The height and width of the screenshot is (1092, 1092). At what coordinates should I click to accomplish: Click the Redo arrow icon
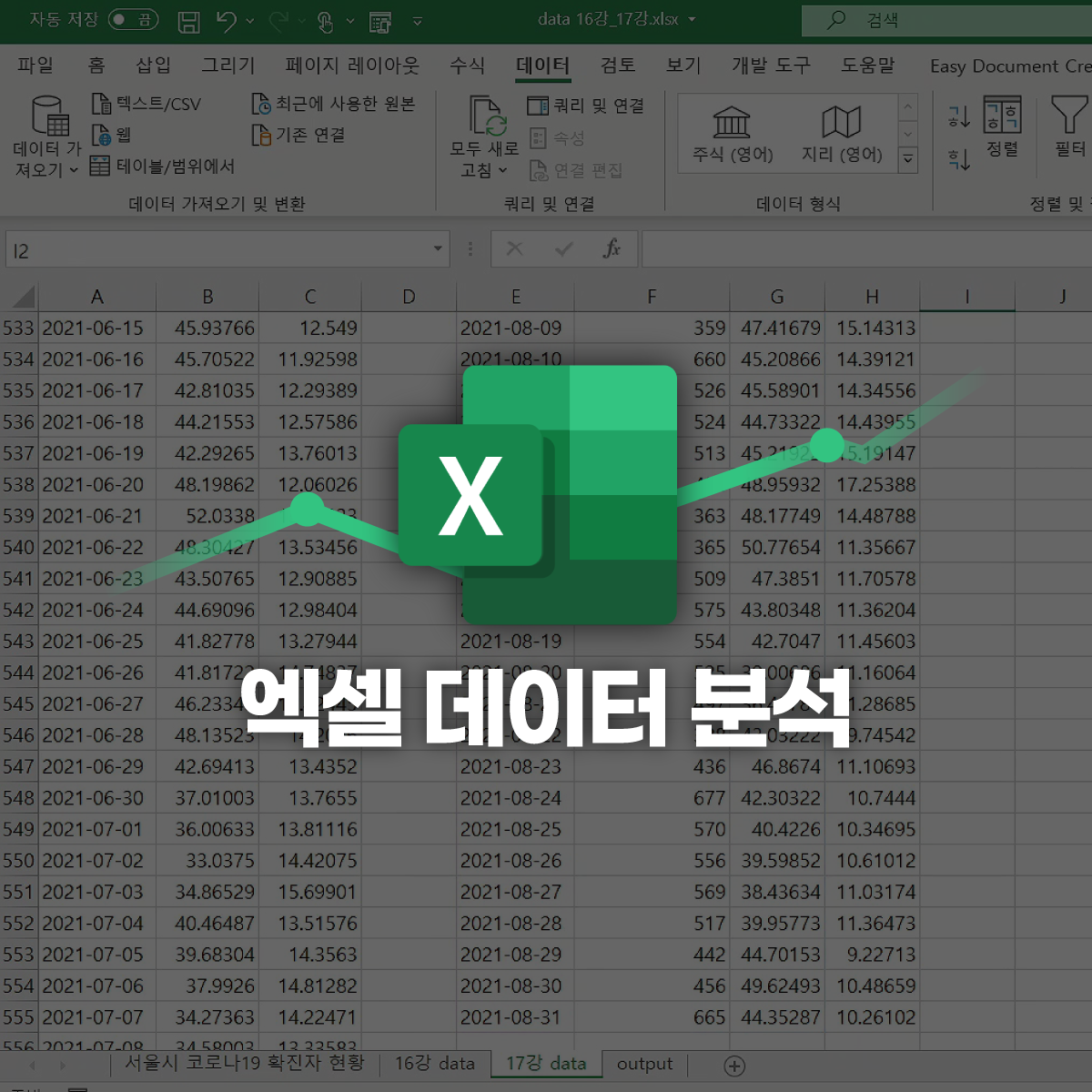coord(278,20)
